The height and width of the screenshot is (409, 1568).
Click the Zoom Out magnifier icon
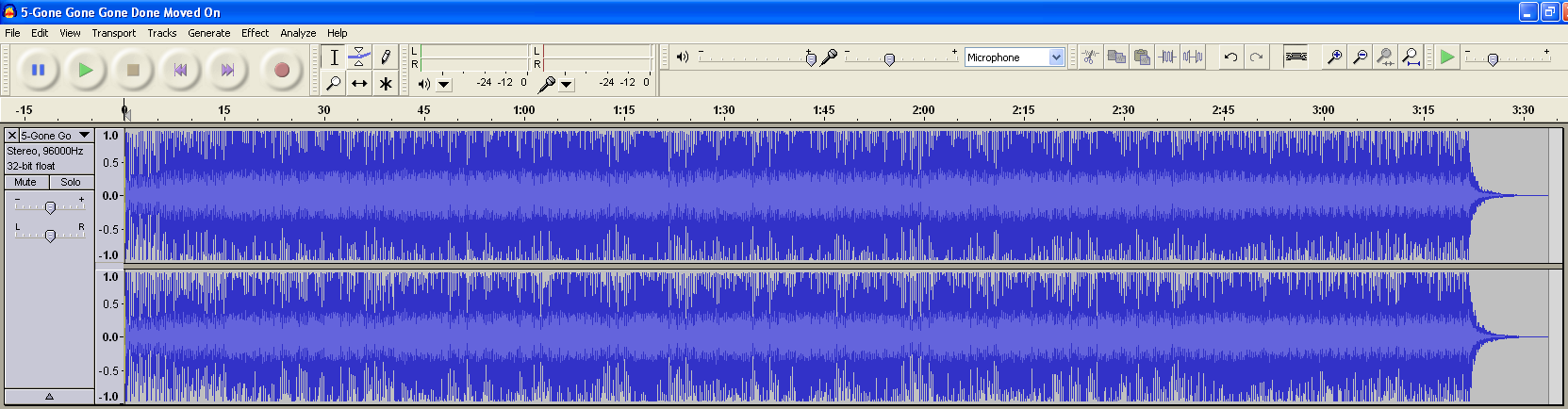click(1360, 57)
